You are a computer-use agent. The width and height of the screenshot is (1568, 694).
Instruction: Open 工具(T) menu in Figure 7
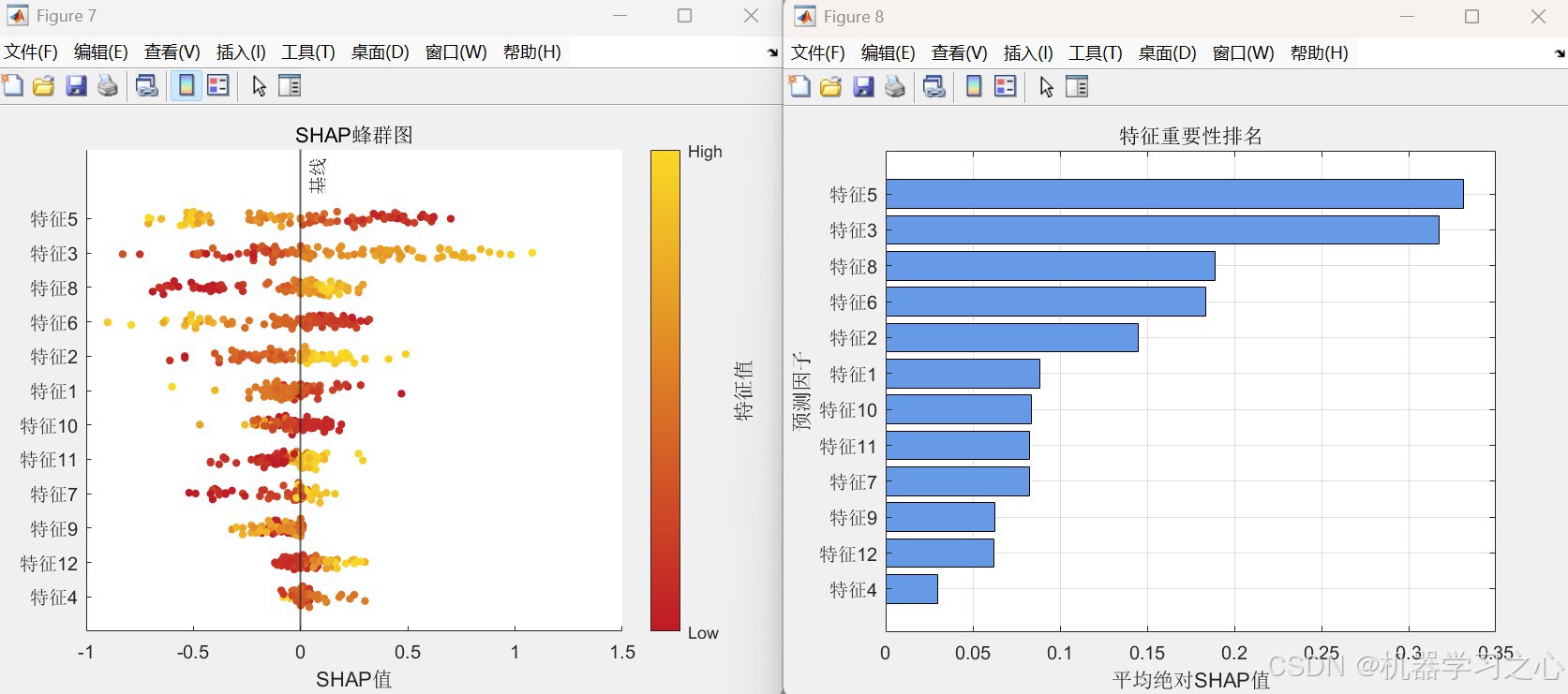[x=308, y=52]
